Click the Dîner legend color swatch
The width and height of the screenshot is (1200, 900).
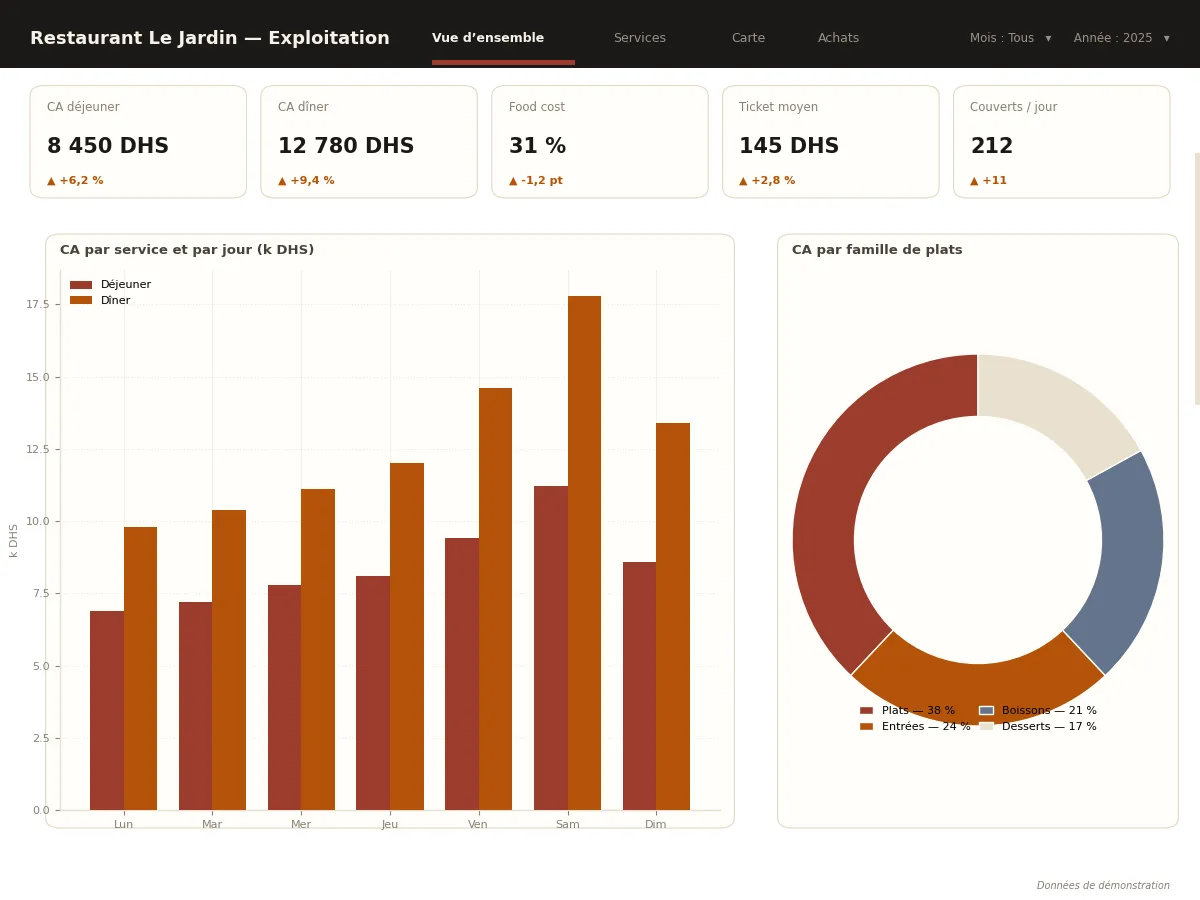(81, 300)
